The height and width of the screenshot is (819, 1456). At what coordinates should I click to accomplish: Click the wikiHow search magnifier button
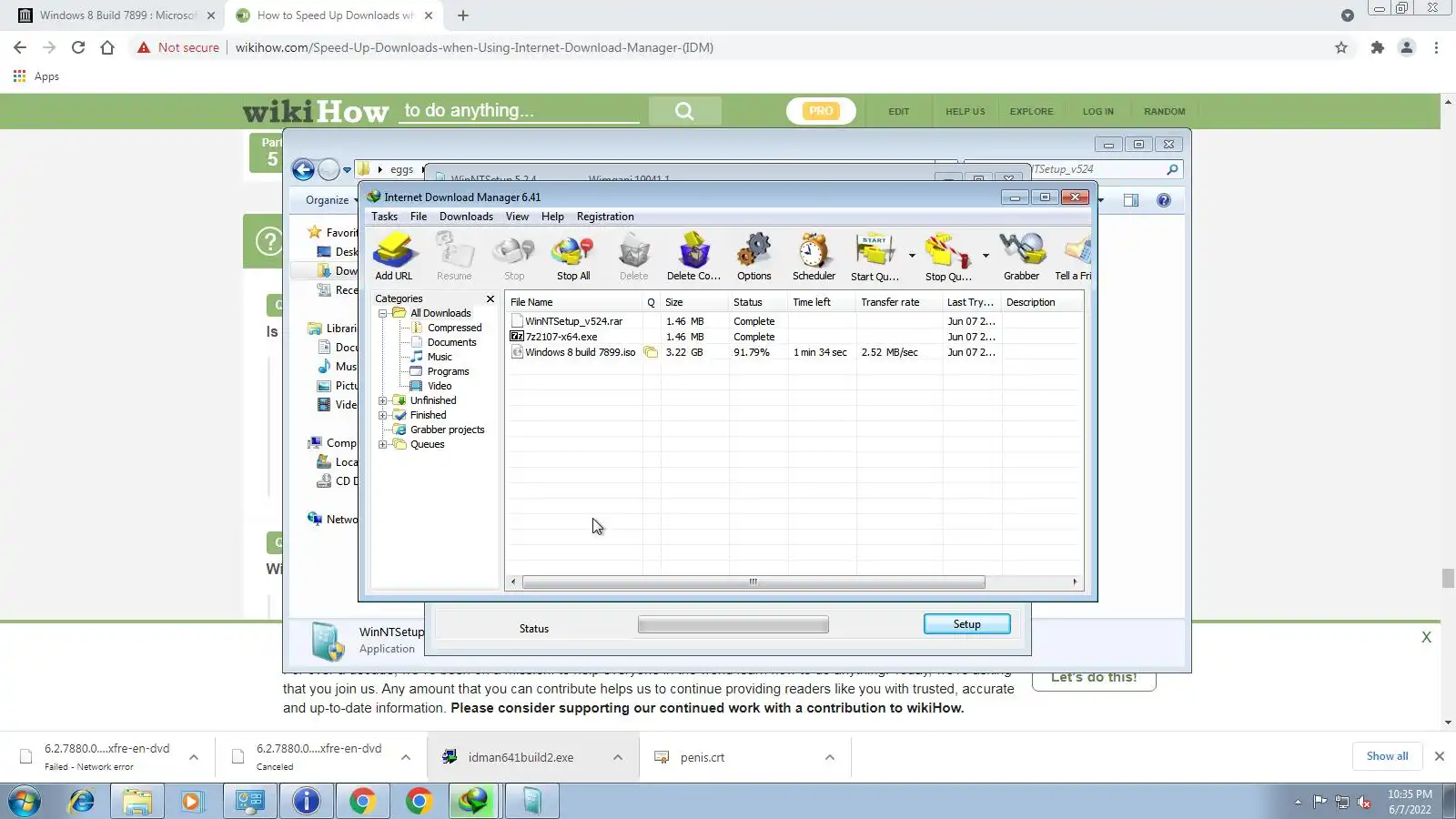coord(684,111)
